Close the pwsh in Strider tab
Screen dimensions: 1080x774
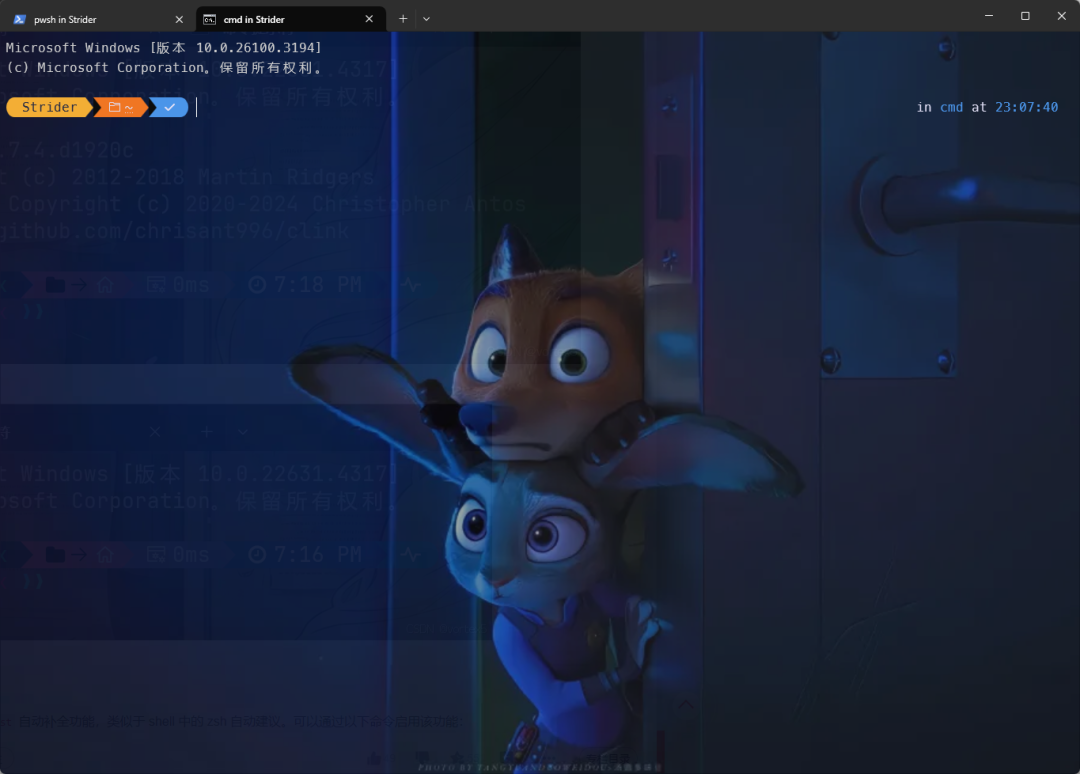[x=179, y=19]
